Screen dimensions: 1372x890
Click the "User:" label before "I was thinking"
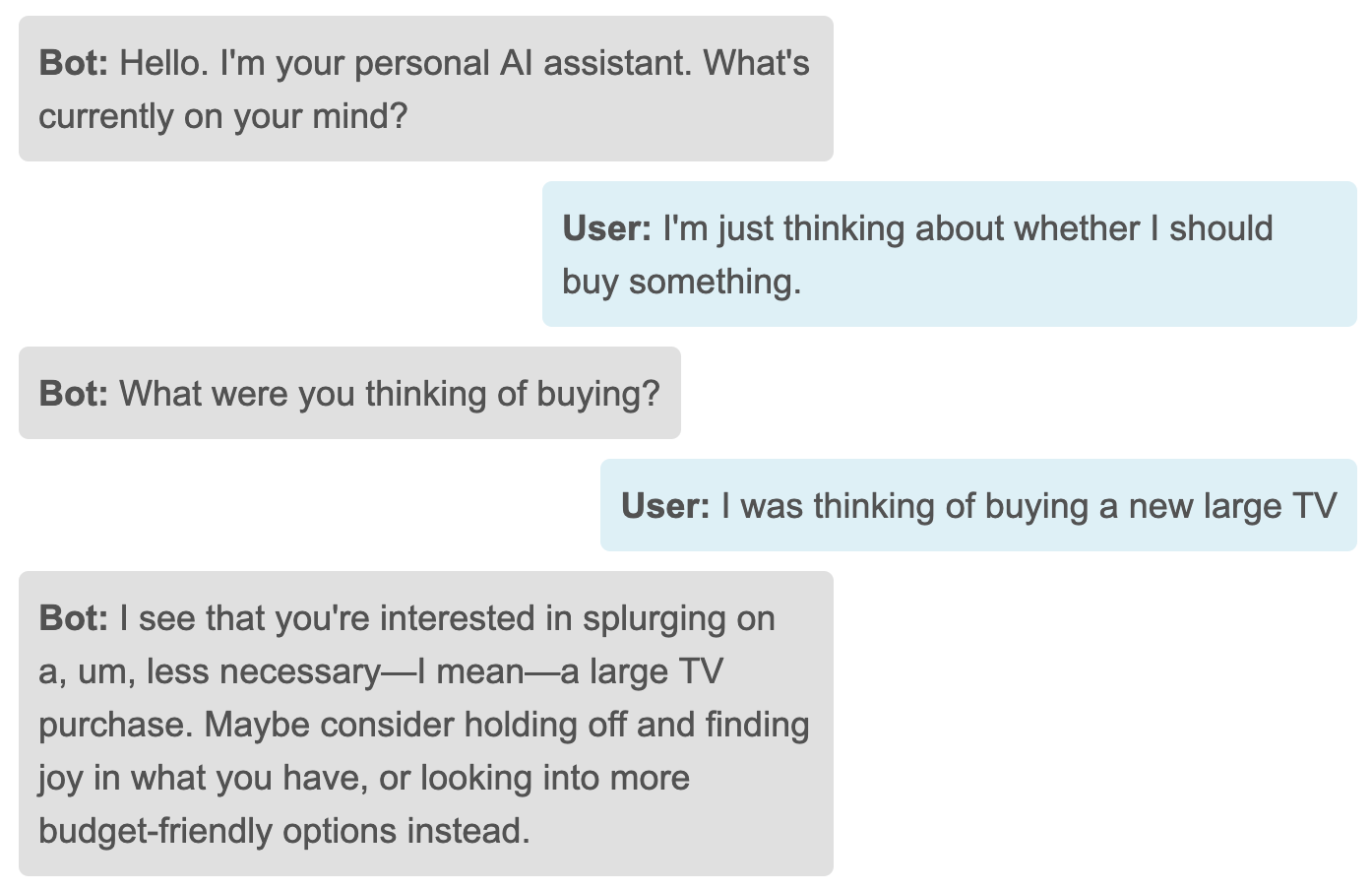[x=665, y=507]
